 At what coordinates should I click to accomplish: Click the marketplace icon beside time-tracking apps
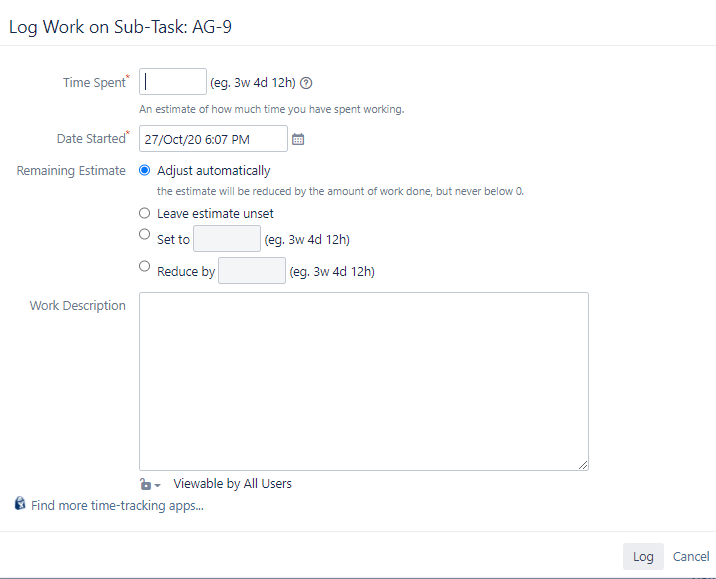point(20,503)
